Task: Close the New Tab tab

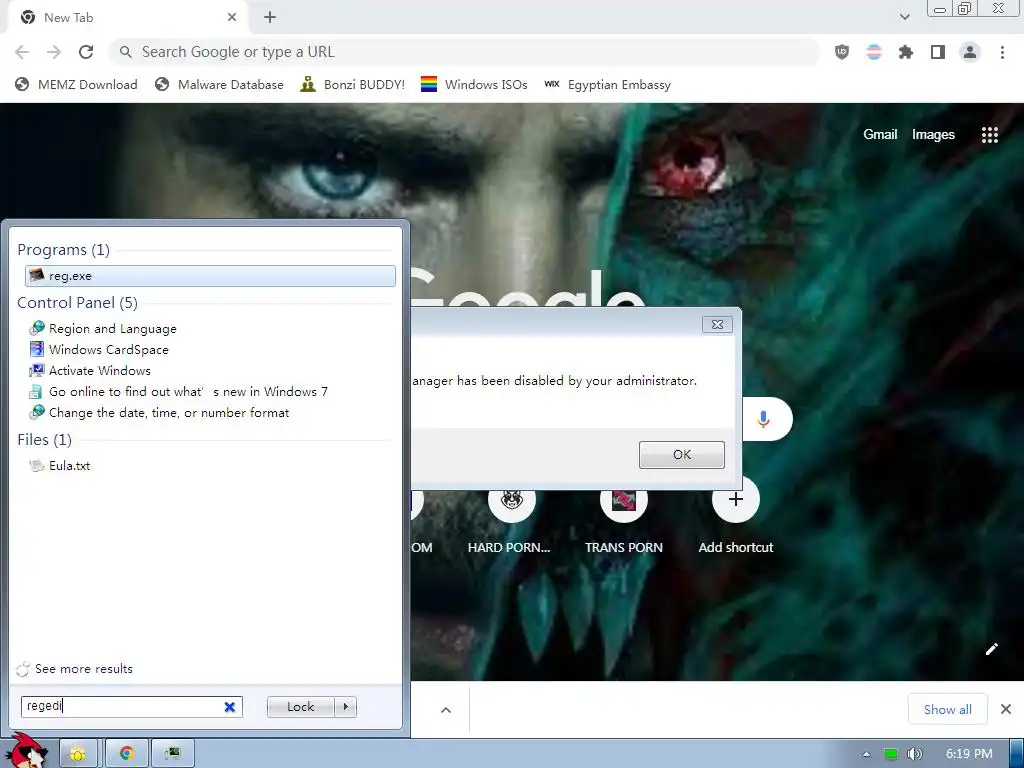Action: click(x=232, y=18)
